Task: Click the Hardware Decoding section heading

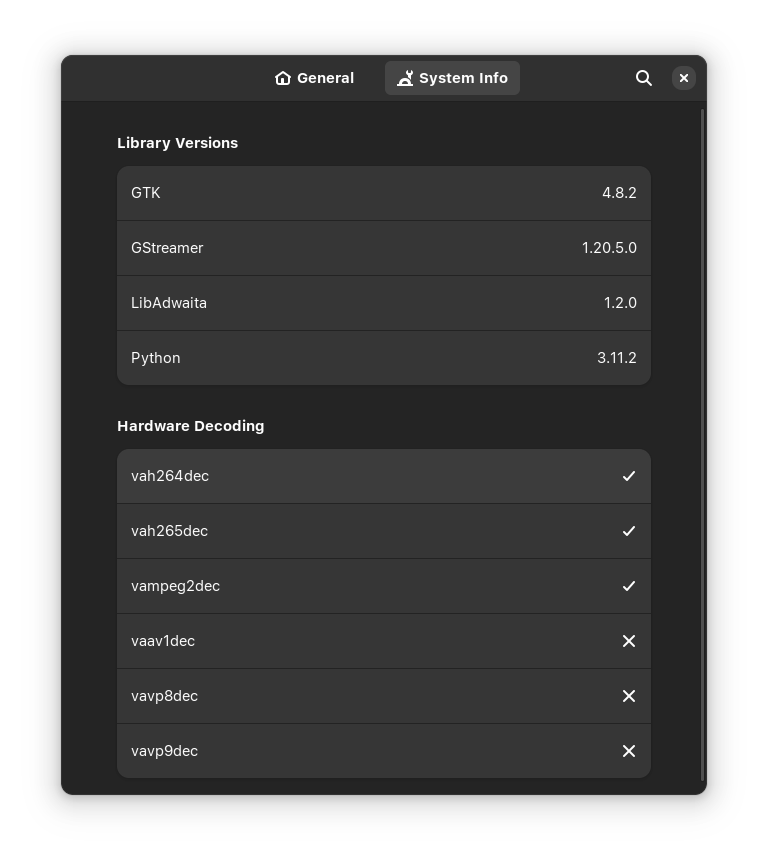Action: 190,426
